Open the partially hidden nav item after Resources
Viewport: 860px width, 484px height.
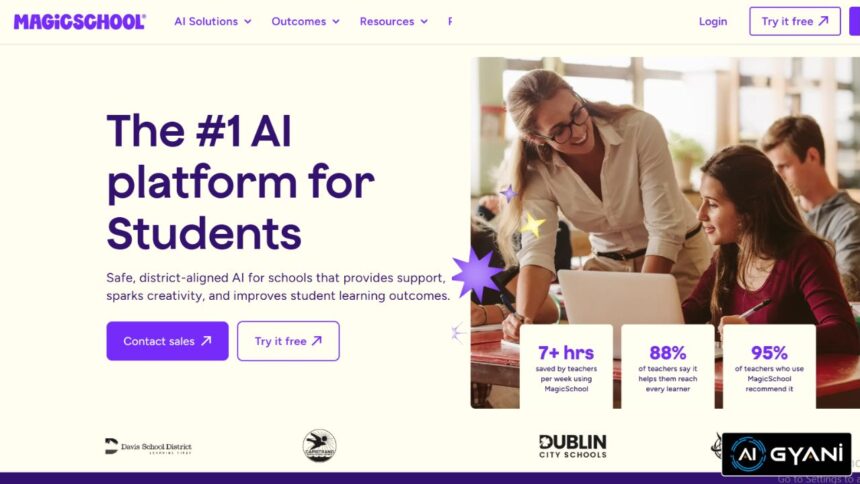point(450,21)
